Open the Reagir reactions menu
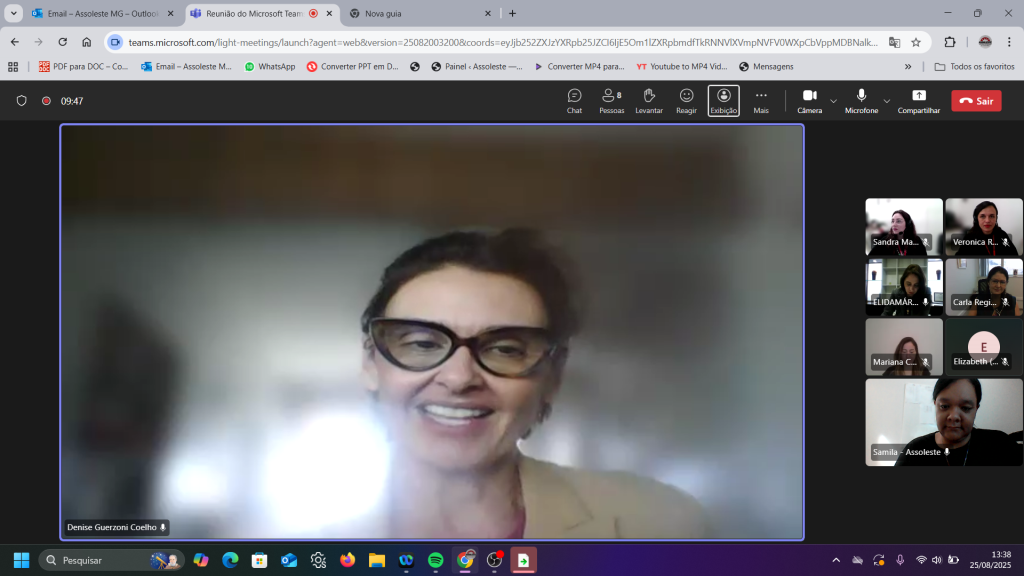1024x576 pixels. click(x=686, y=100)
